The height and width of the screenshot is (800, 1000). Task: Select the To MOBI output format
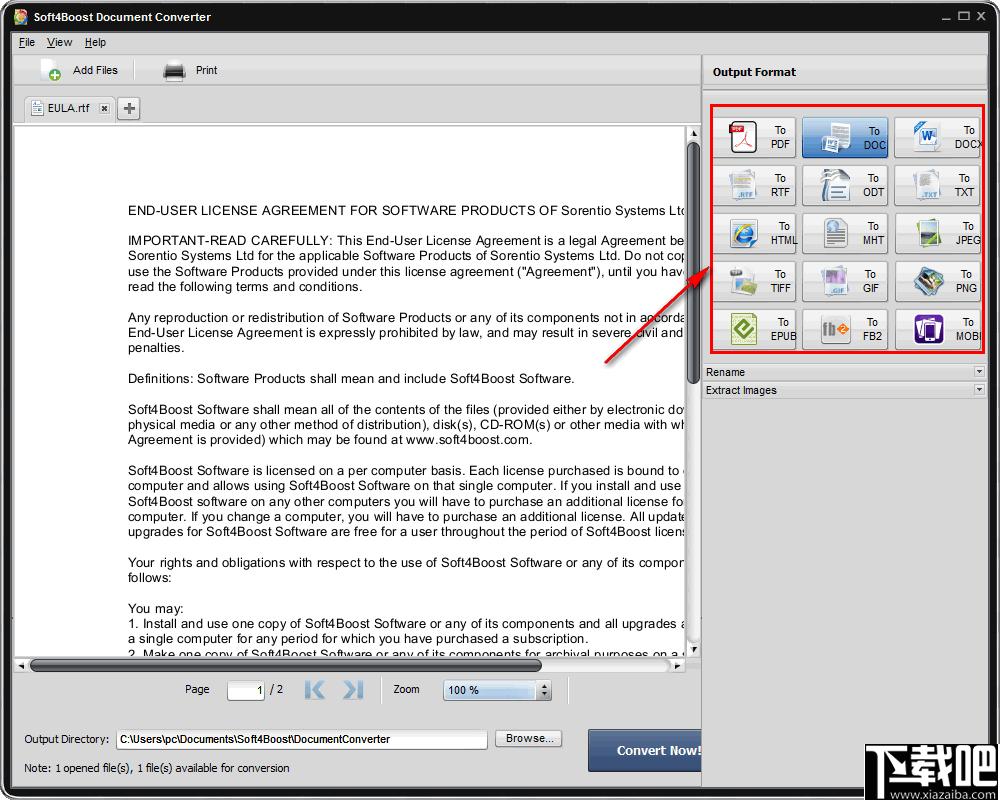tap(938, 329)
